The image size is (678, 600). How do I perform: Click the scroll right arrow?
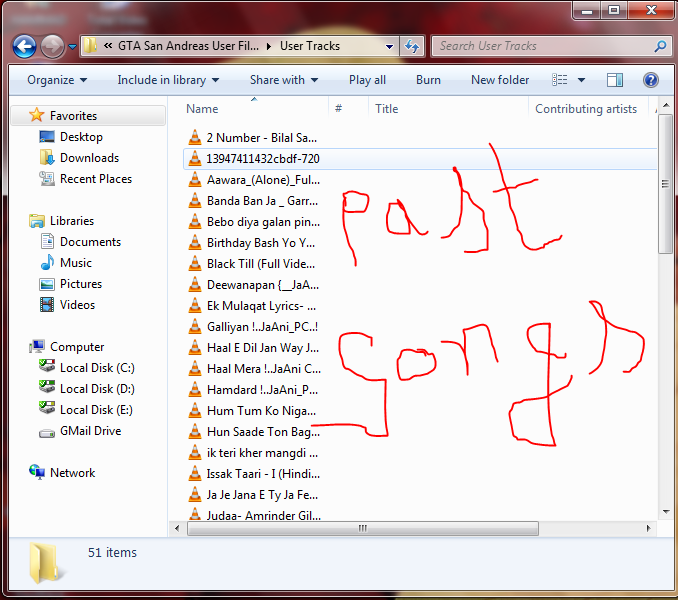click(648, 528)
